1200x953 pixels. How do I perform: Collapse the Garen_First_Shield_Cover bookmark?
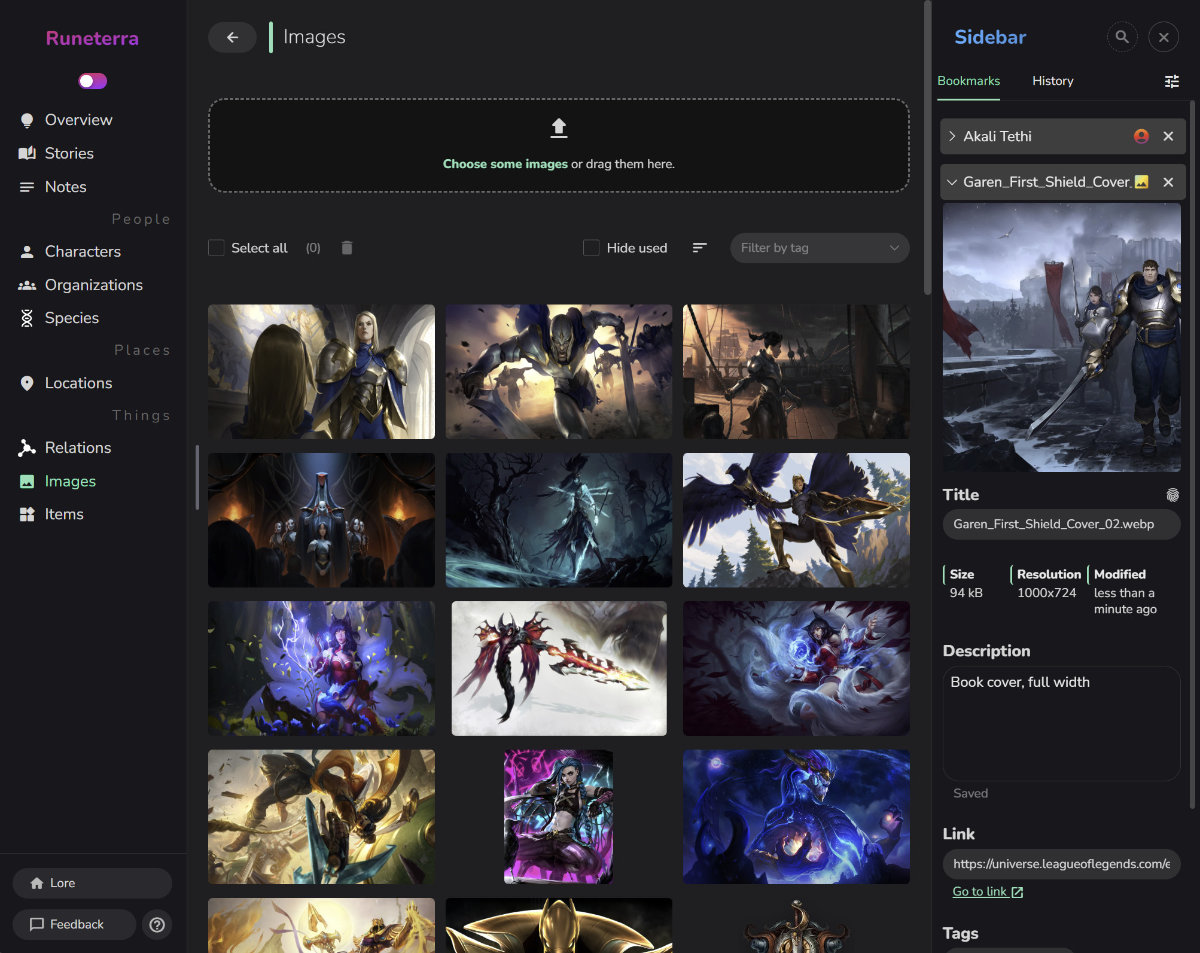pos(953,182)
